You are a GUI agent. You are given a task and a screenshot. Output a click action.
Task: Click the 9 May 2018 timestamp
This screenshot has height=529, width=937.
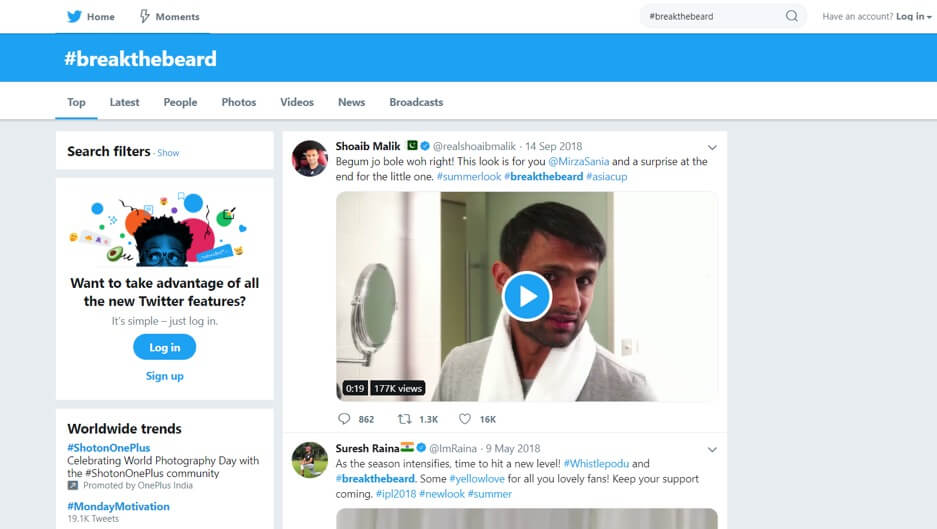point(513,448)
